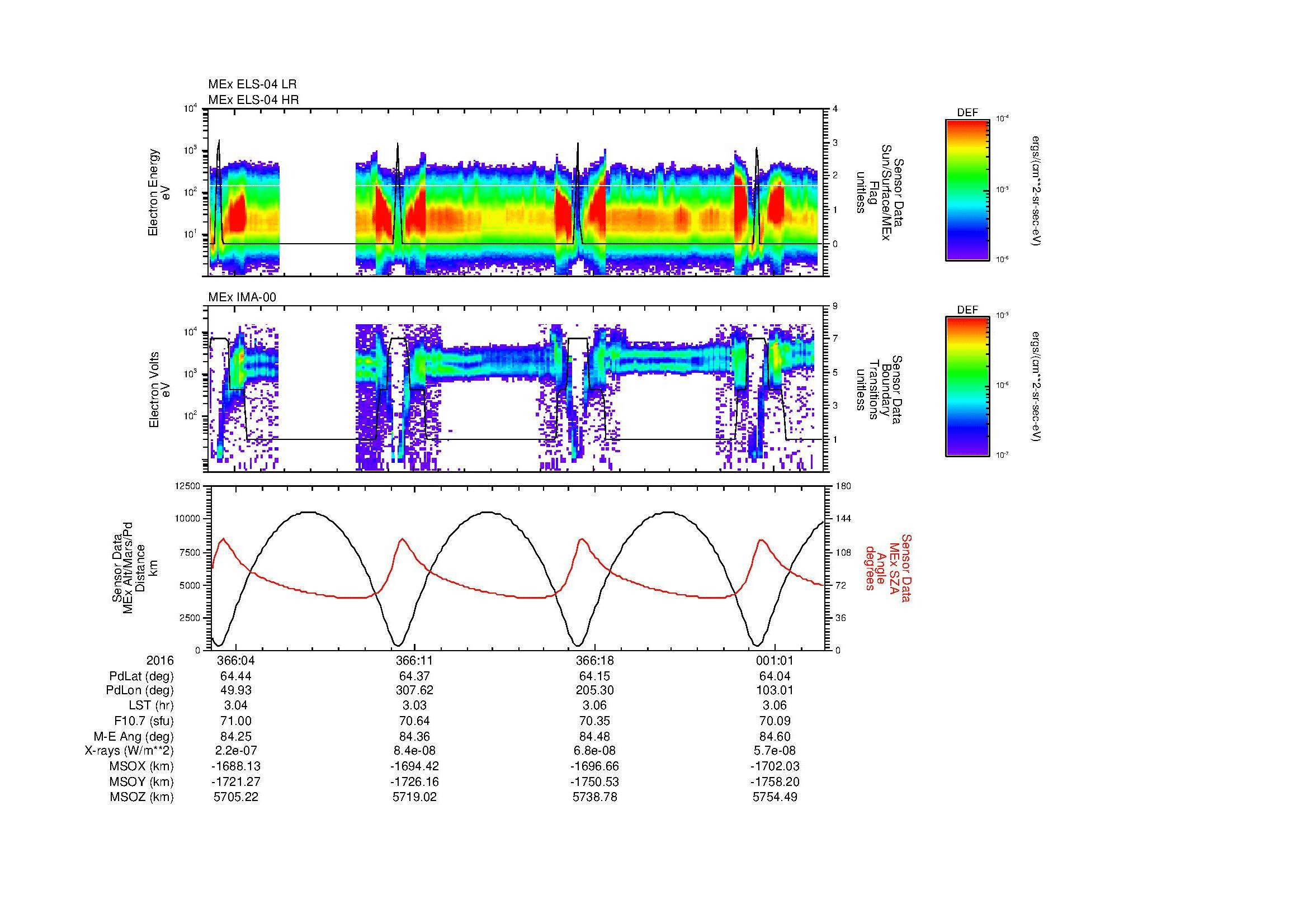
Task: Click the first red SZA curve peak
Action: point(223,538)
